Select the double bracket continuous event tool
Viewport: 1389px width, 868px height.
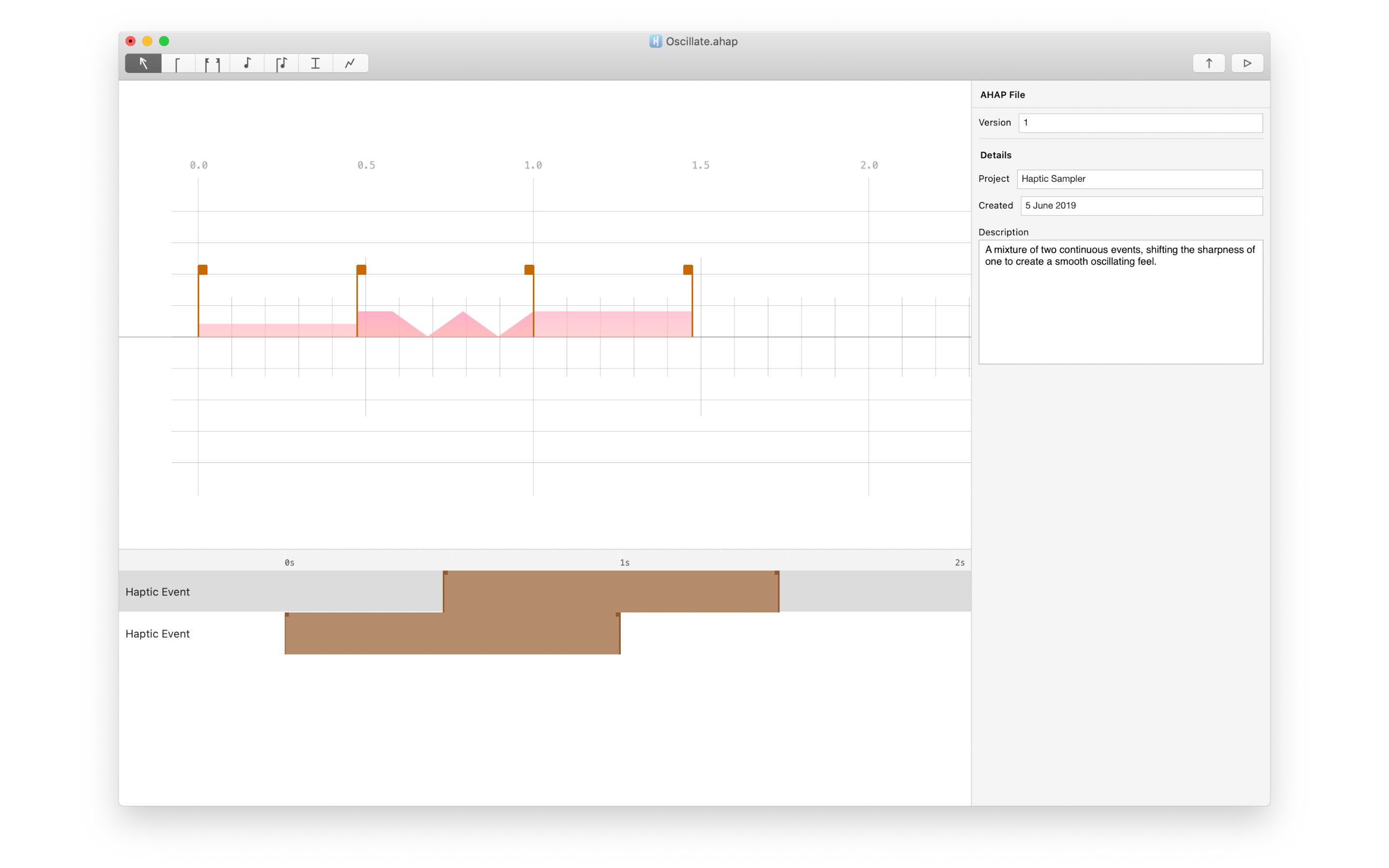click(212, 63)
